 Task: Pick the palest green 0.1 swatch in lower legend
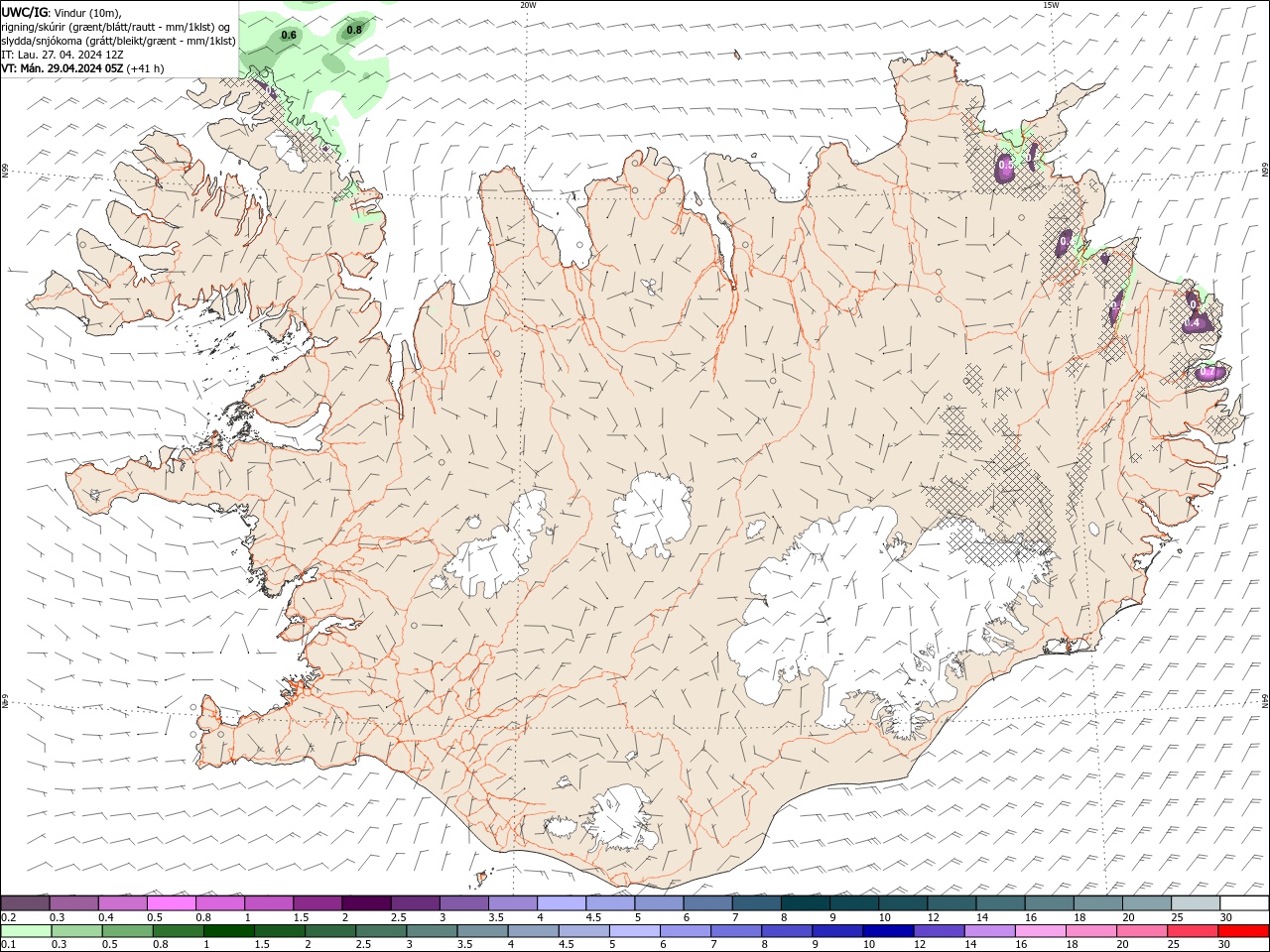(27, 931)
